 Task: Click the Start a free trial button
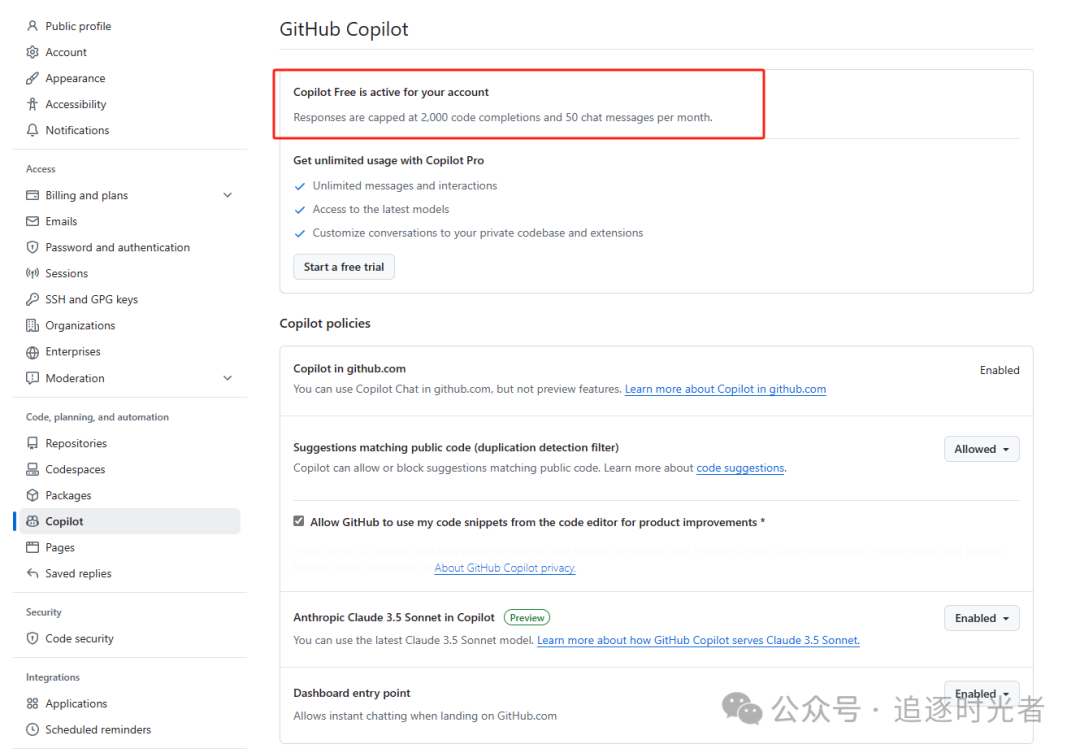[343, 266]
